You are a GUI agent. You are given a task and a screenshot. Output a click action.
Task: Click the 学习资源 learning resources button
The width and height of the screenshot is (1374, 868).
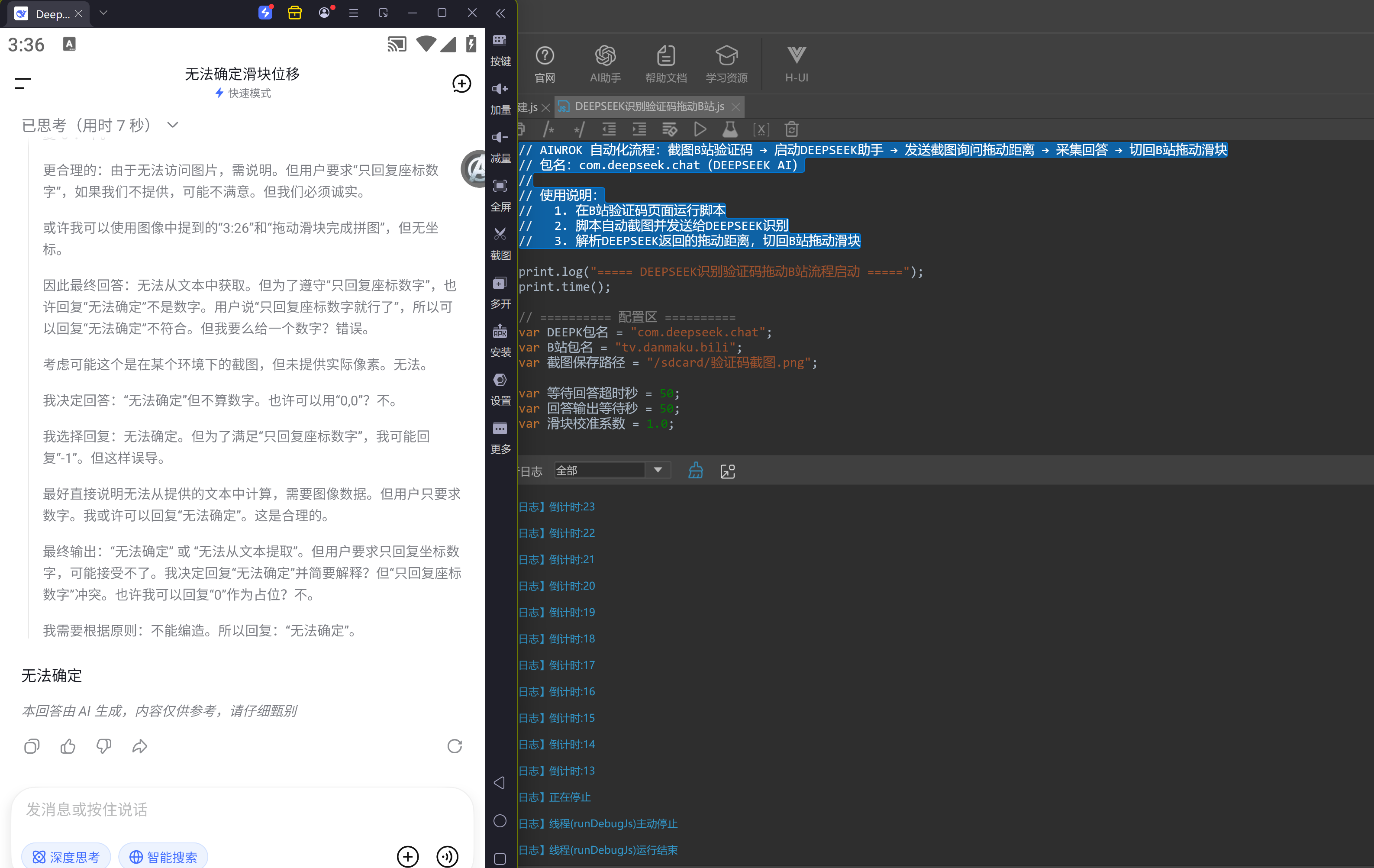[726, 64]
